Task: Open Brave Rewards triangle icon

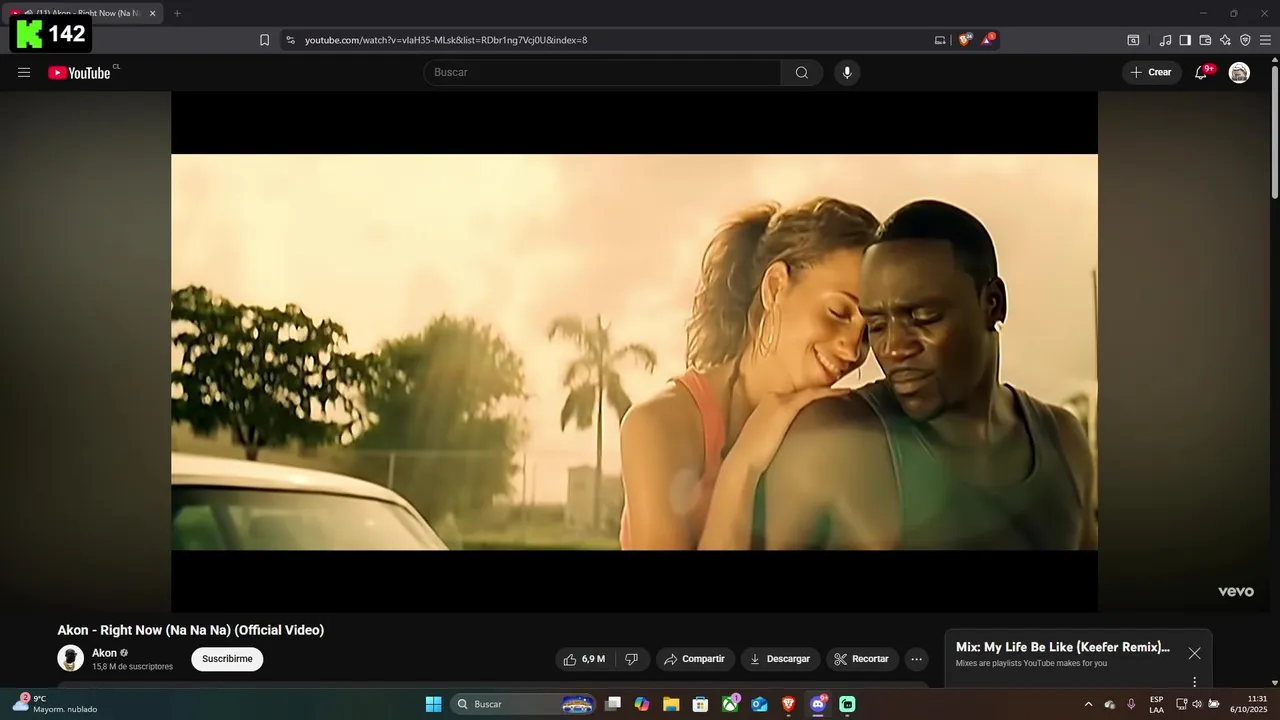Action: pos(988,40)
